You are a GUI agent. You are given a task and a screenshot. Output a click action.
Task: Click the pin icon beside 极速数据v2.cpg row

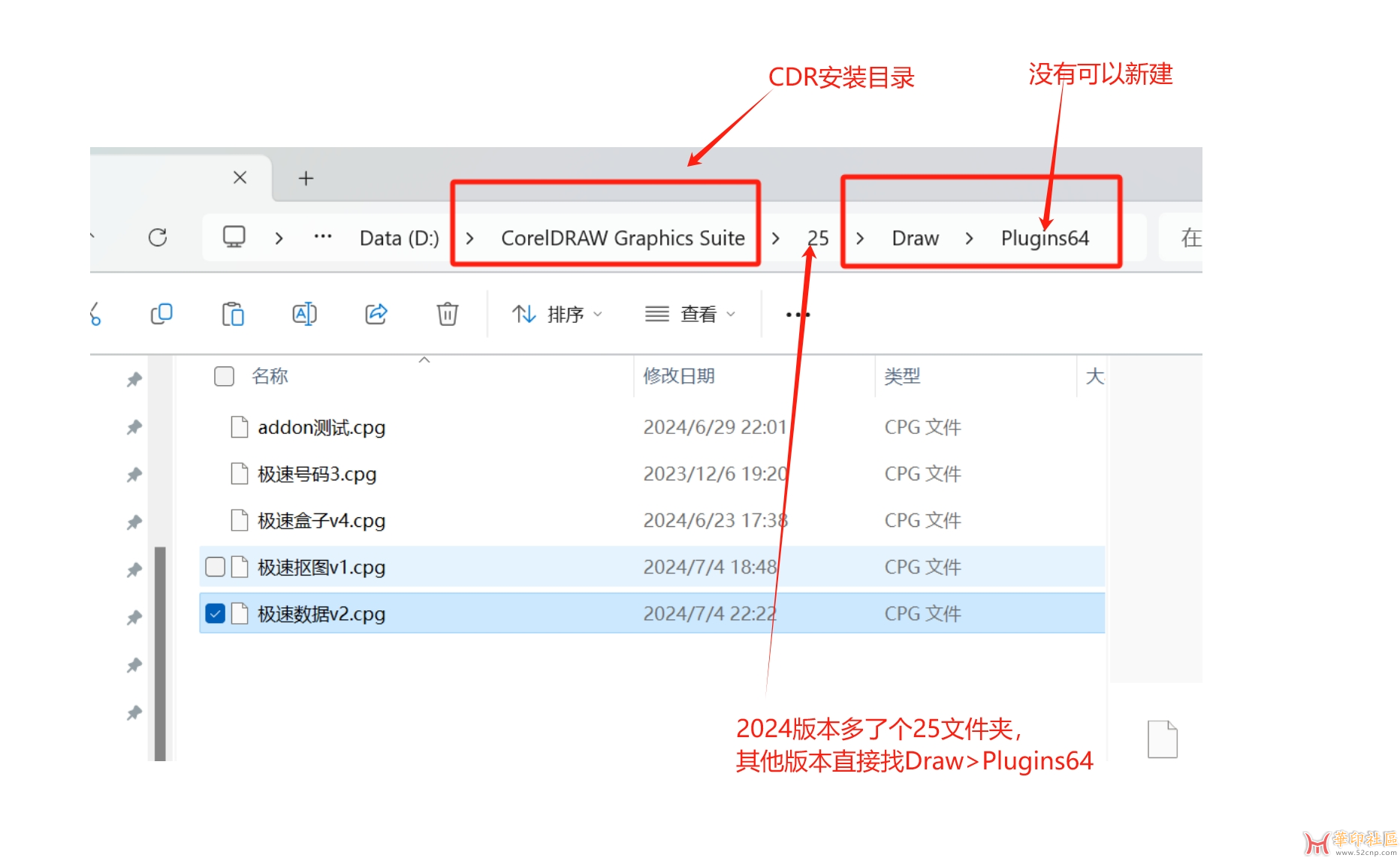pos(134,617)
